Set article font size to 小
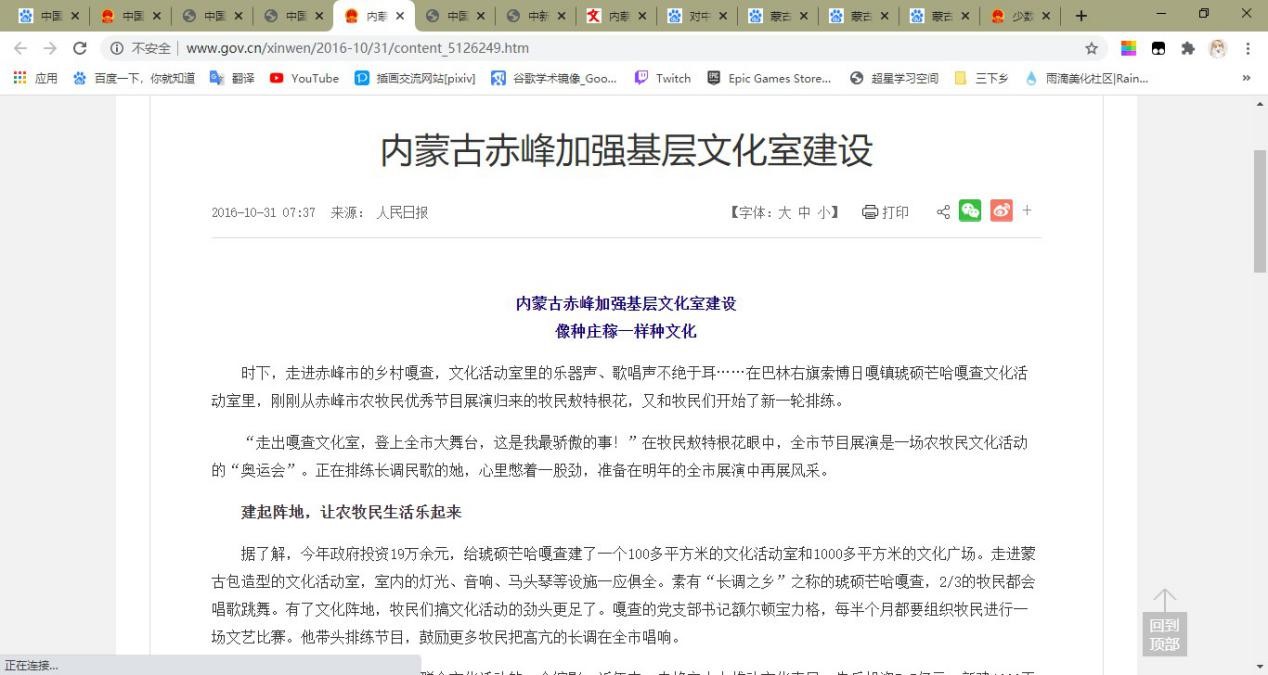The image size is (1268, 675). (823, 212)
